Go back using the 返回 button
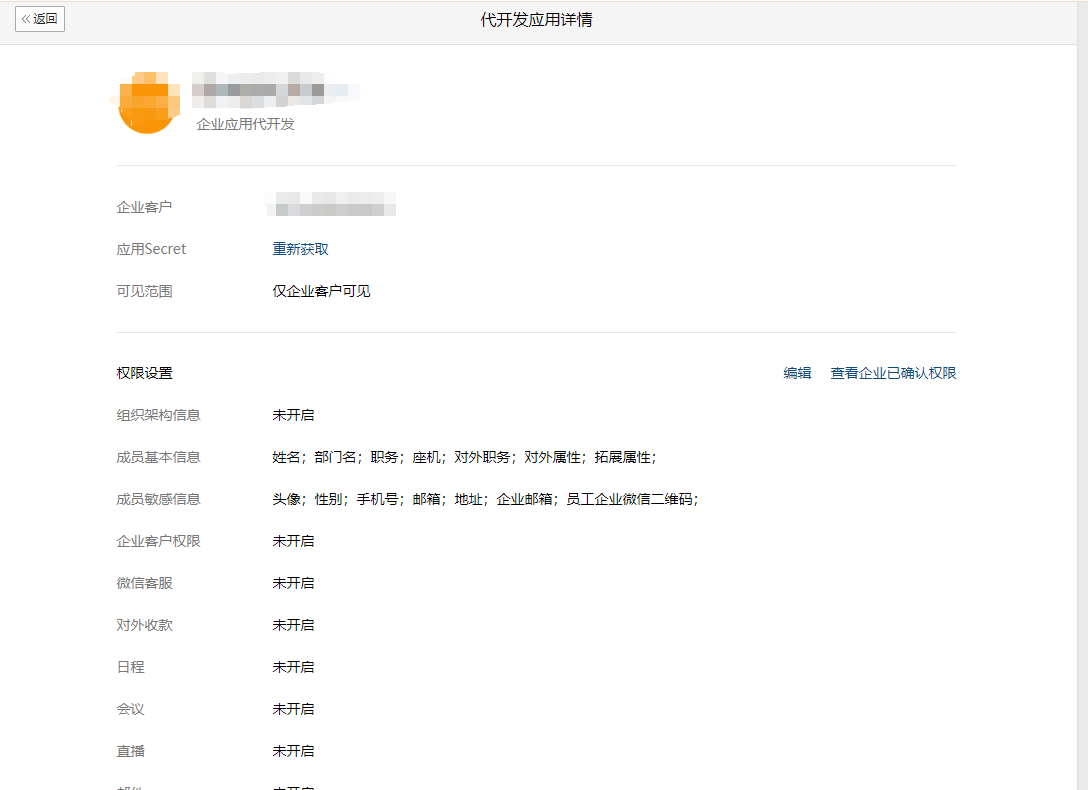1088x790 pixels. click(40, 19)
